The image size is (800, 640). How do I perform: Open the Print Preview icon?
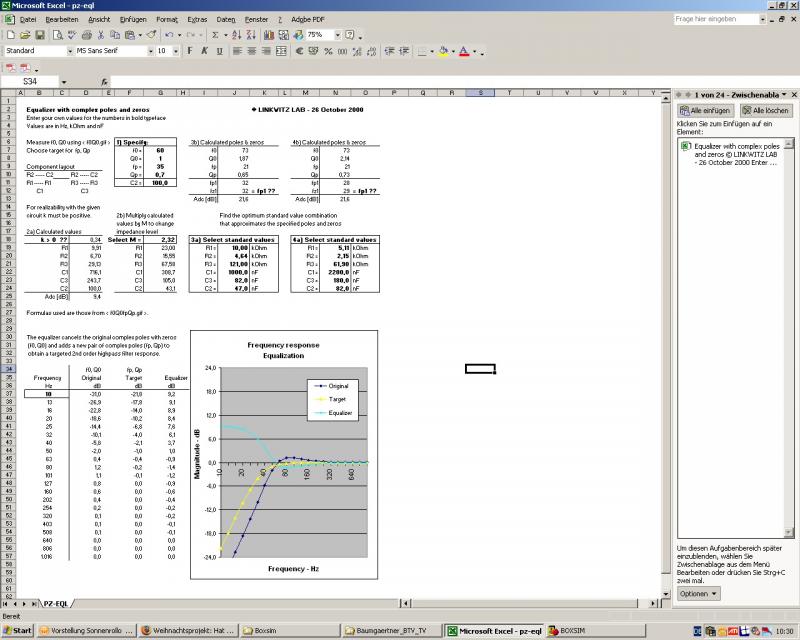[x=58, y=35]
